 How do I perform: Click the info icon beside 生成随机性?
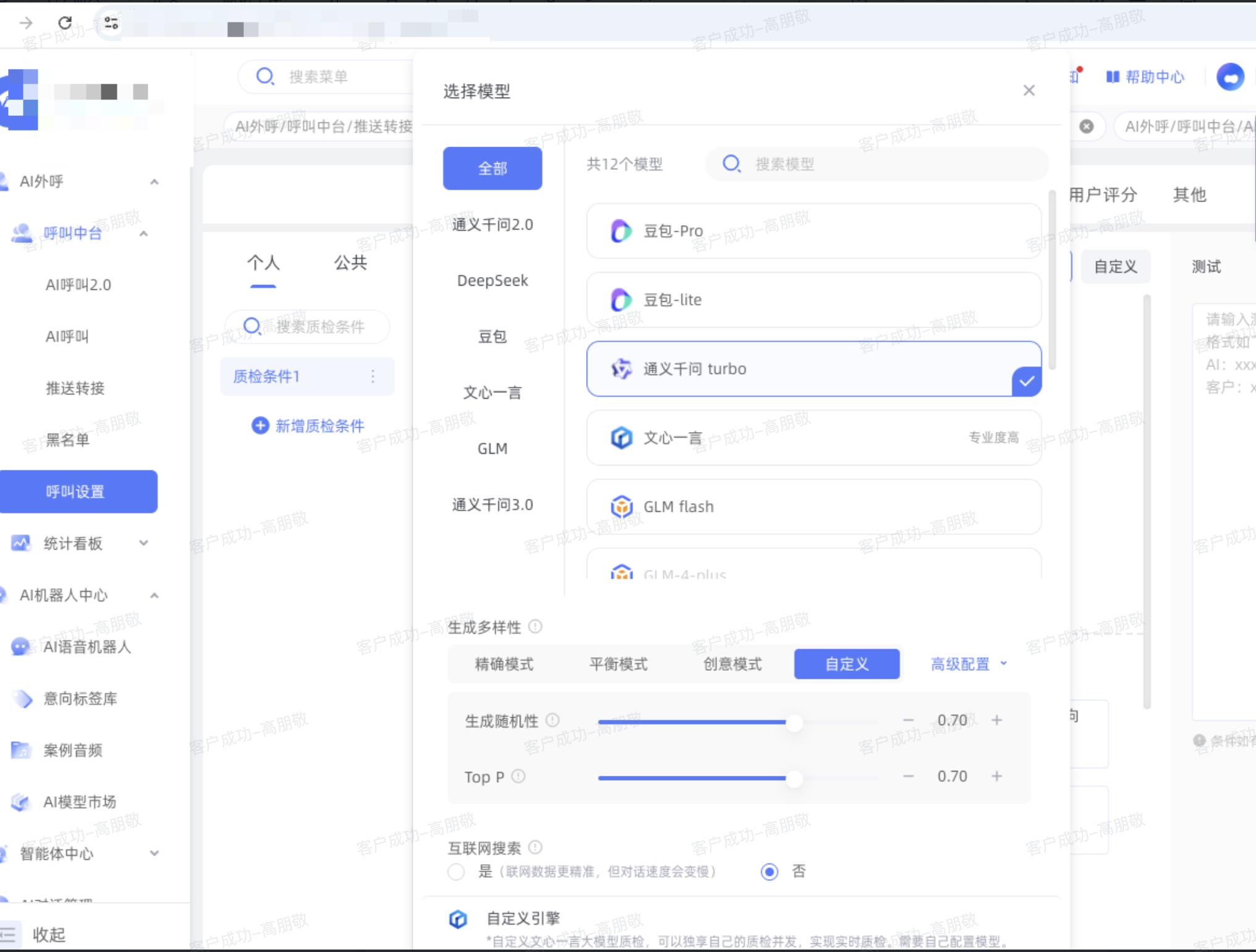pos(553,720)
